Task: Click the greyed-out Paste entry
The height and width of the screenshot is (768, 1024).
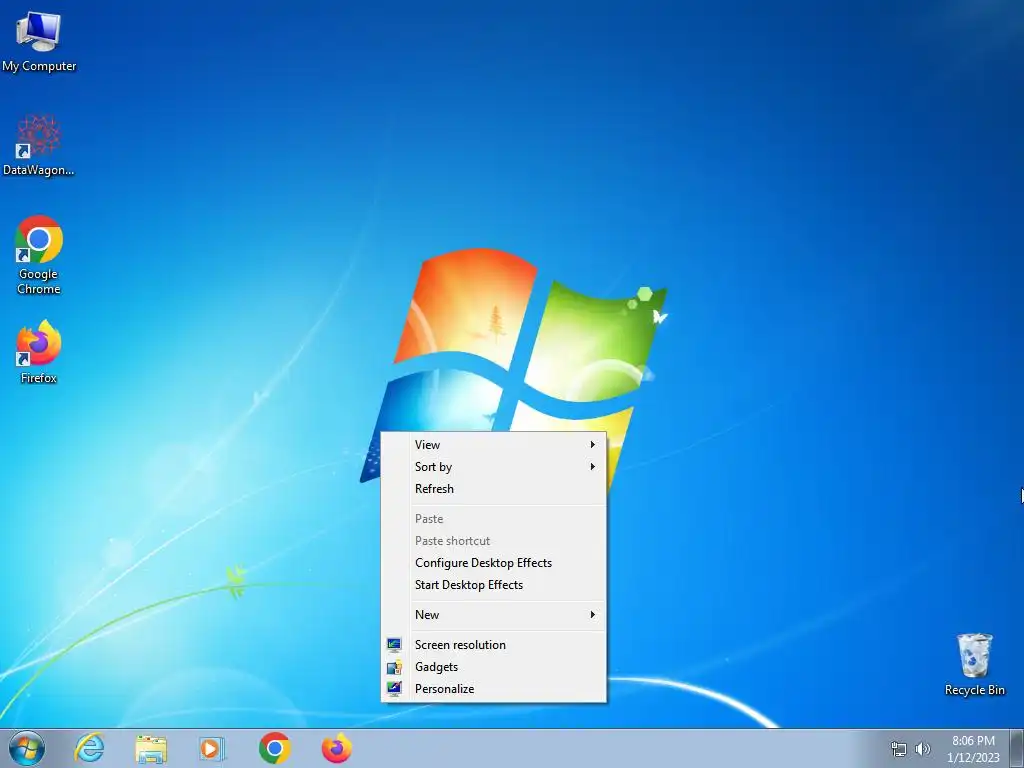Action: click(494, 519)
